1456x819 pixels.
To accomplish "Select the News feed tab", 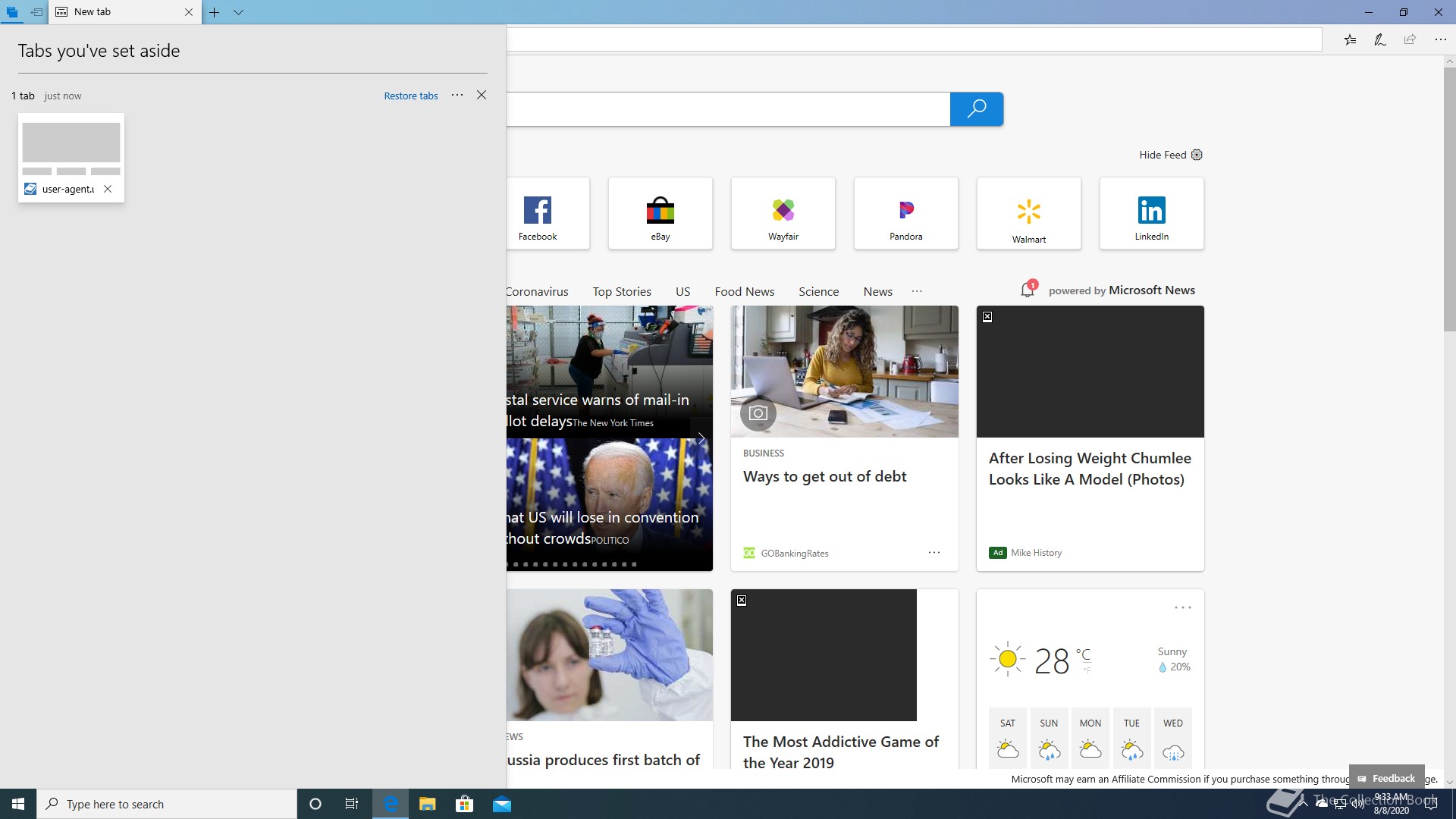I will click(x=877, y=291).
